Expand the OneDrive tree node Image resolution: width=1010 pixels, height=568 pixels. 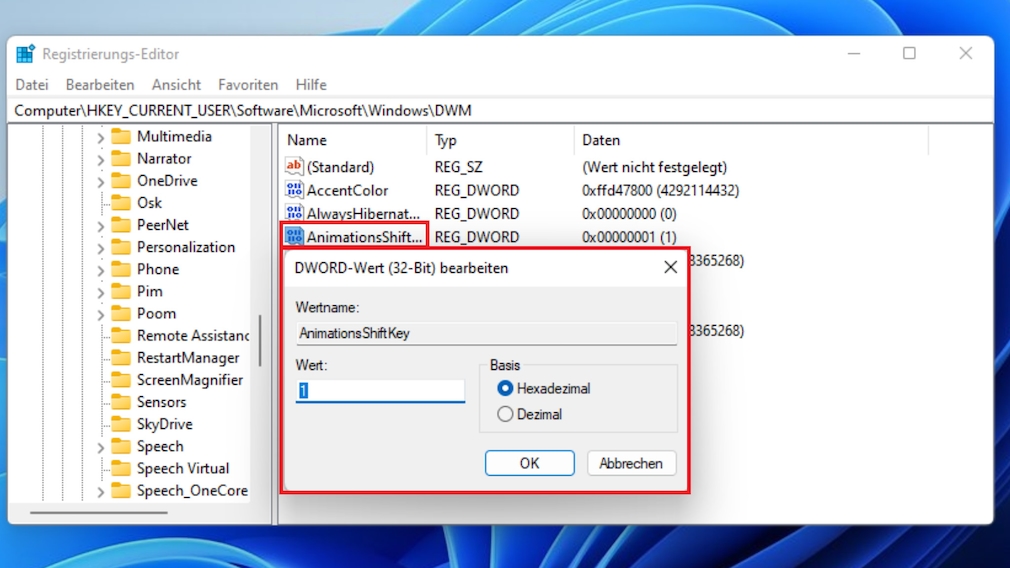(100, 182)
